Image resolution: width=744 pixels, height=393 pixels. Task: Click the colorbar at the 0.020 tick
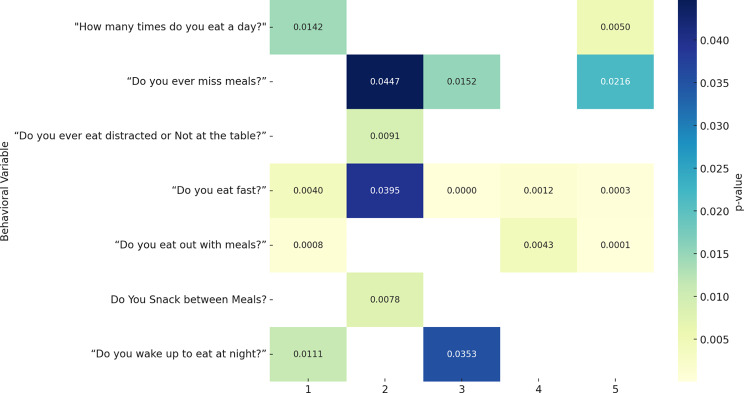point(688,211)
